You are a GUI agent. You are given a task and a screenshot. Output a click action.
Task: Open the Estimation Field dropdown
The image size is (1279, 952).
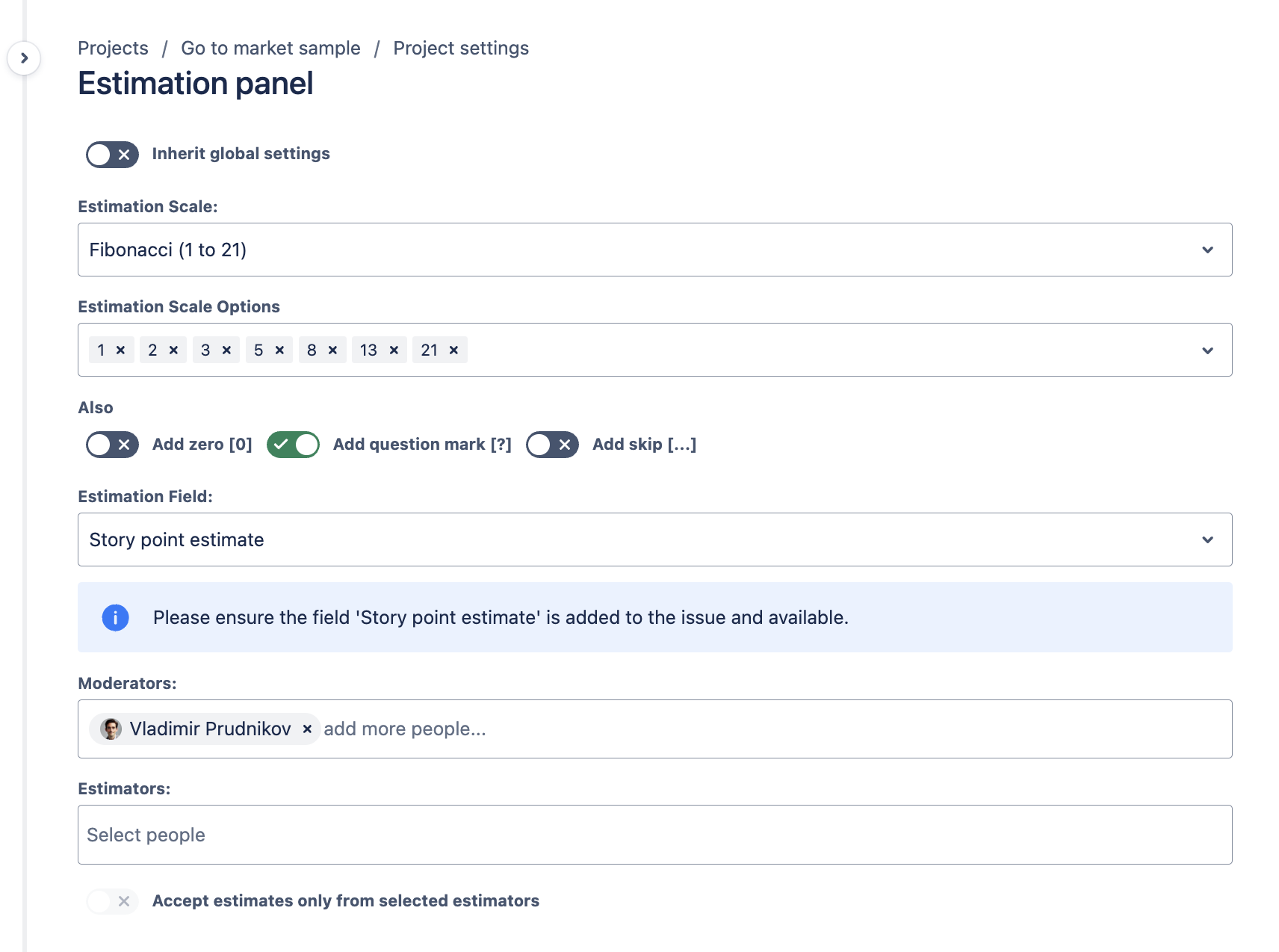[654, 540]
